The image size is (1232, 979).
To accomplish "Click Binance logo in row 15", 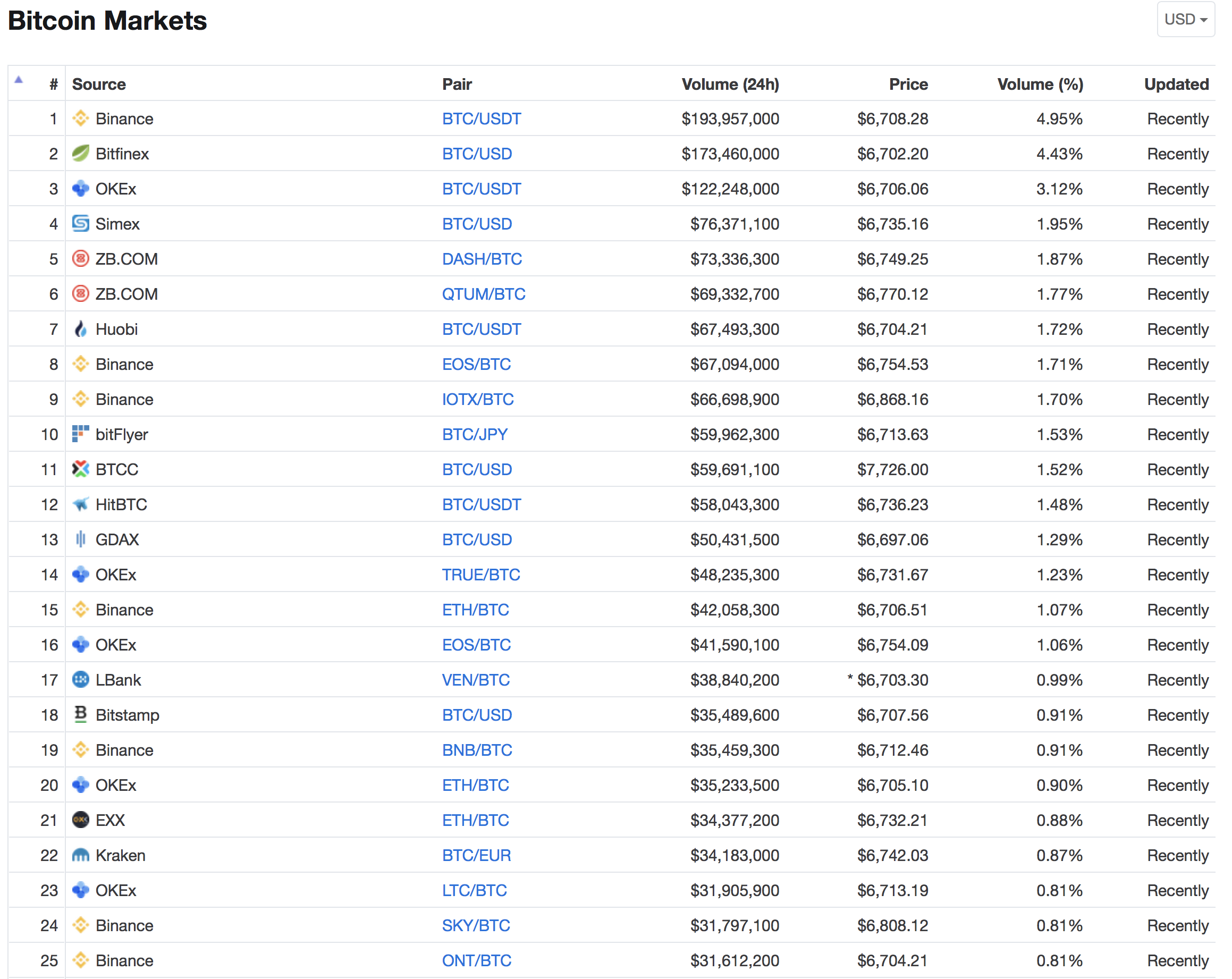I will click(x=81, y=609).
